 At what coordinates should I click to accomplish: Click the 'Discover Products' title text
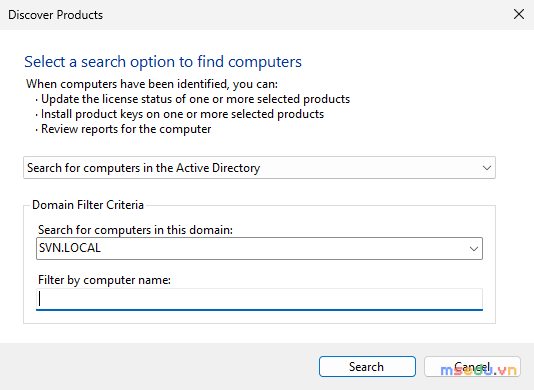click(55, 15)
